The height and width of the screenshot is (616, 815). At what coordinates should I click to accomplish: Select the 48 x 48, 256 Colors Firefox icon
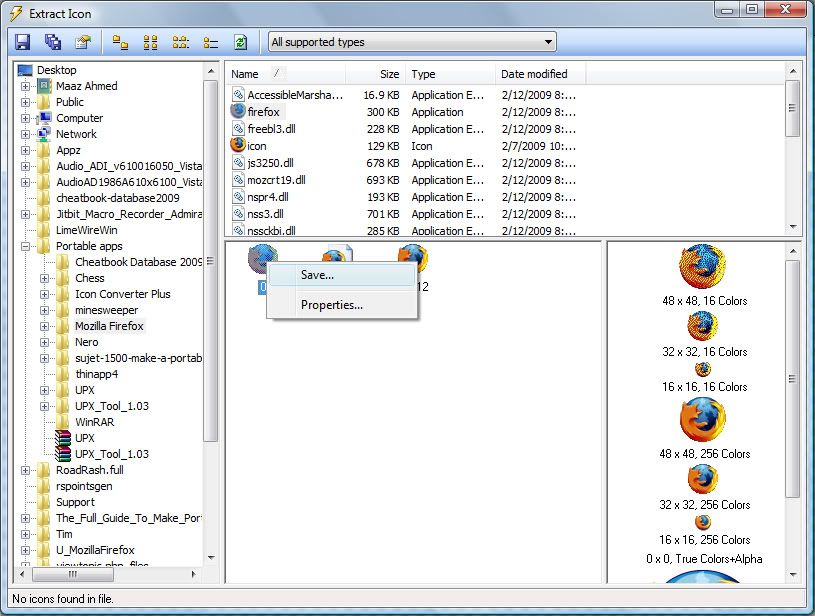[x=703, y=420]
